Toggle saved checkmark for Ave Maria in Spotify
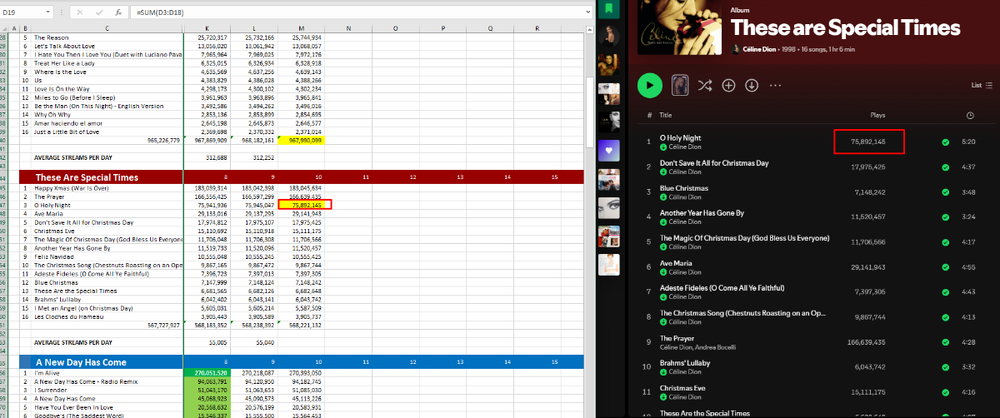 pyautogui.click(x=945, y=267)
